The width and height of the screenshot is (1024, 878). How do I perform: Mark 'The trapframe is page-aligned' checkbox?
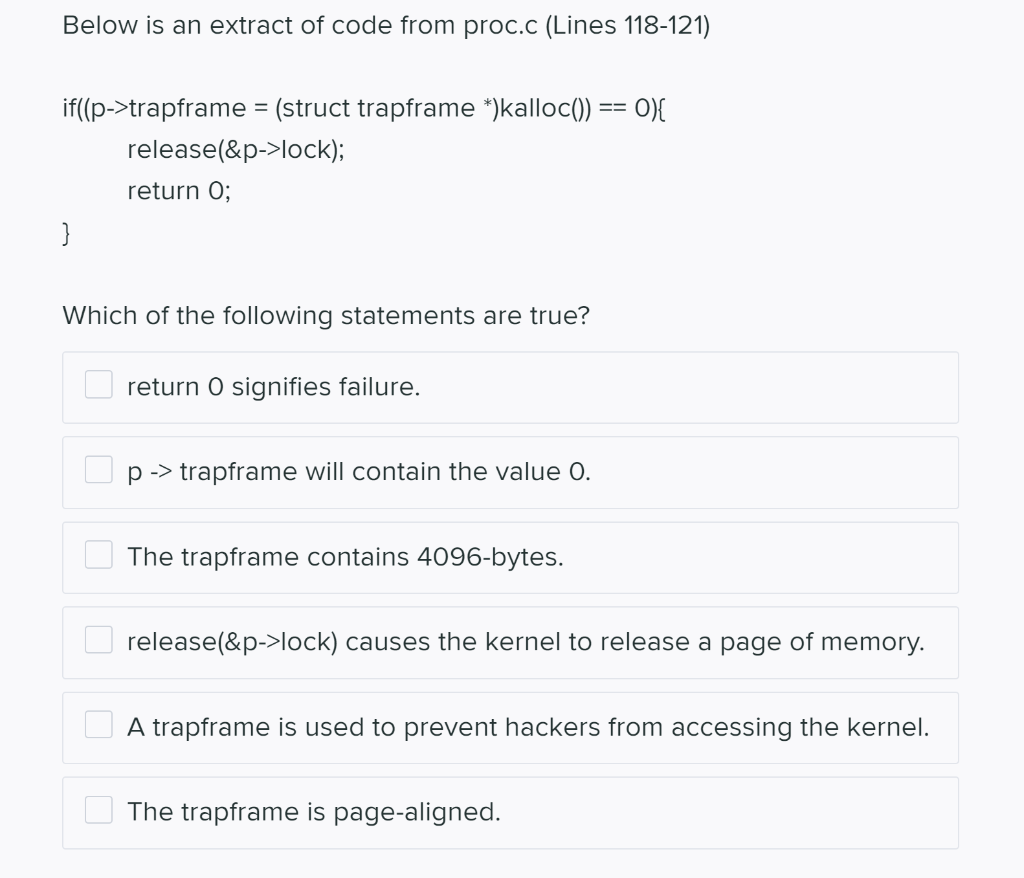(98, 812)
